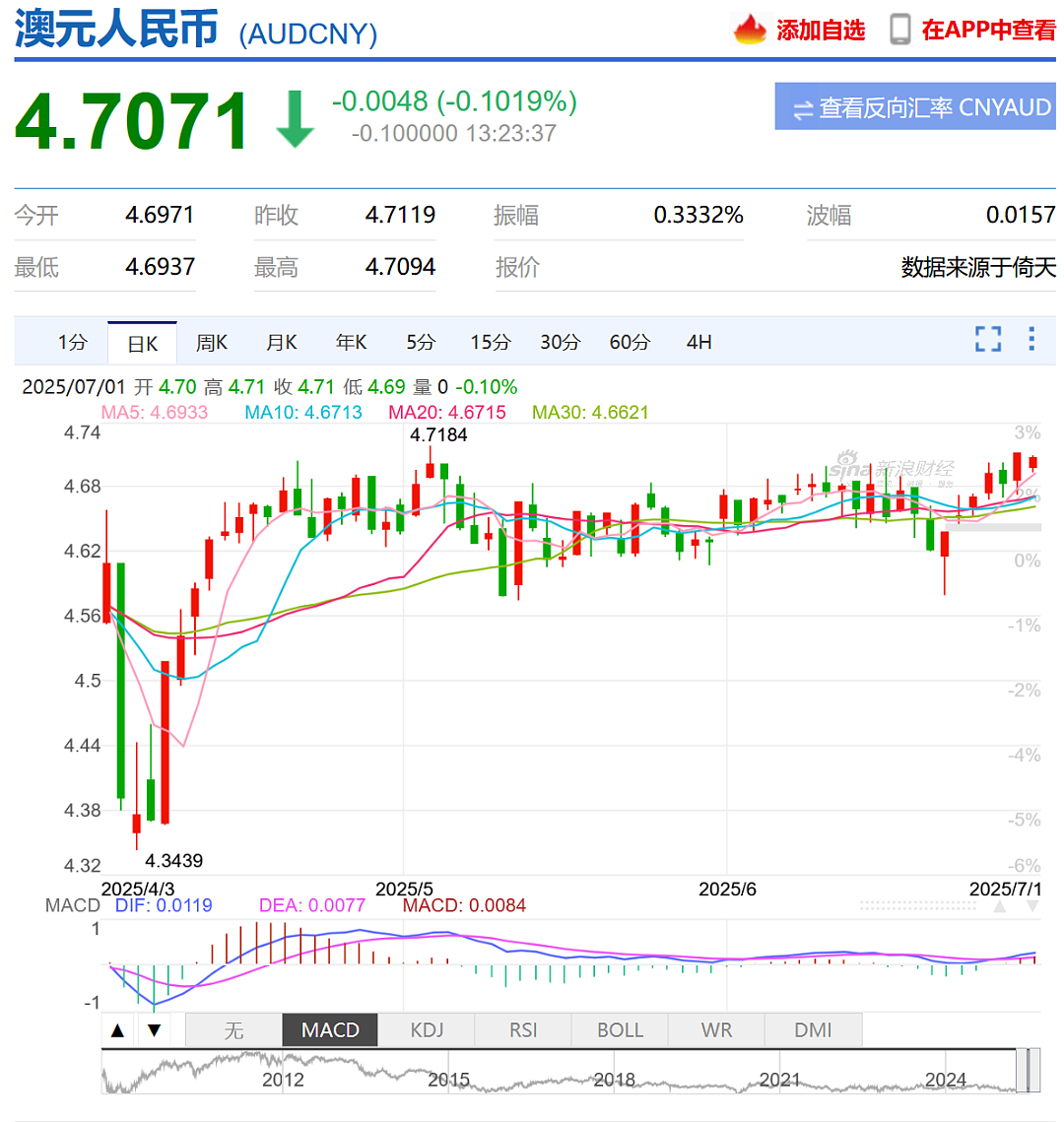This screenshot has width=1064, height=1122.
Task: Click the MA10: 4.6713 label
Action: 303,413
